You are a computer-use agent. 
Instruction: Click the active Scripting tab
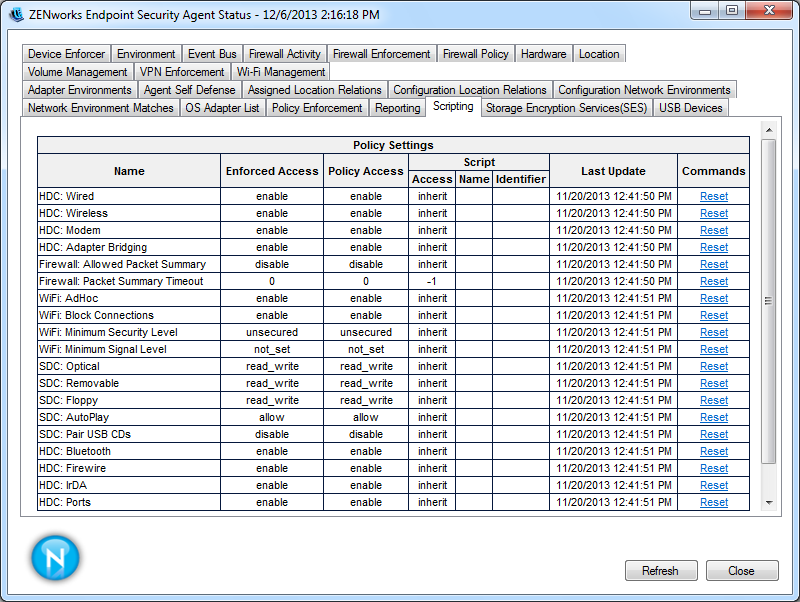coord(453,107)
